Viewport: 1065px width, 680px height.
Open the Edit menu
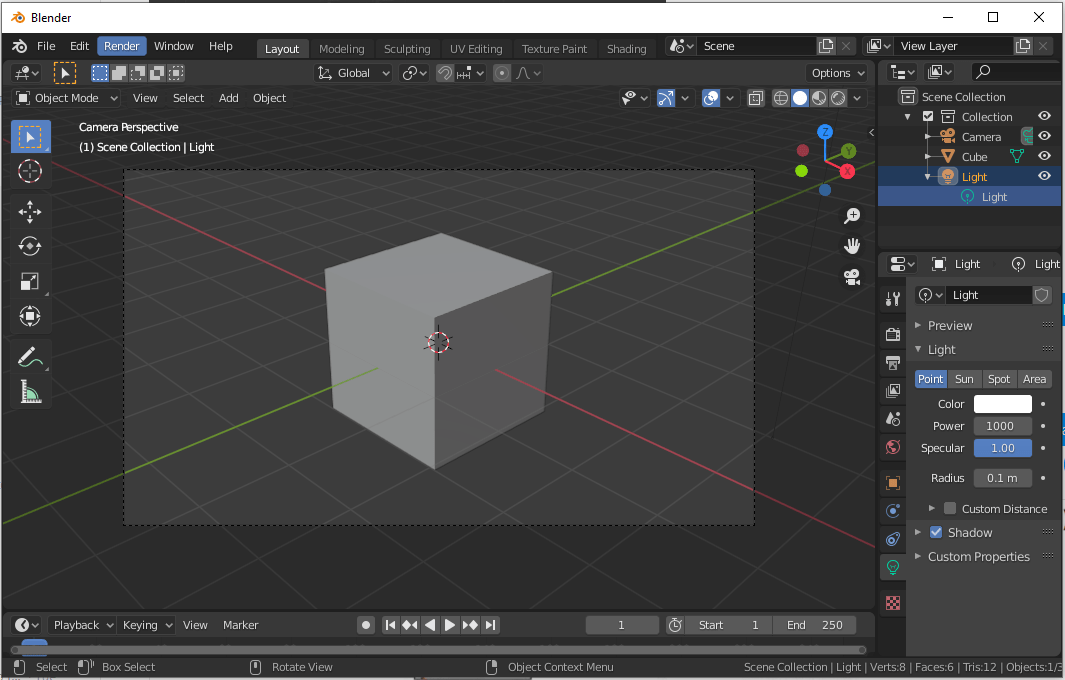pos(79,46)
